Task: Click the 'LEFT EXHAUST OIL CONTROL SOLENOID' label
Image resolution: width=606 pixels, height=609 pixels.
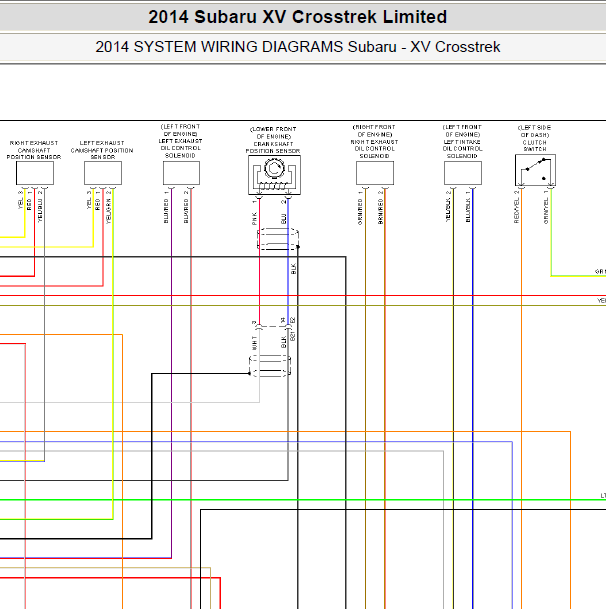Action: (x=181, y=148)
